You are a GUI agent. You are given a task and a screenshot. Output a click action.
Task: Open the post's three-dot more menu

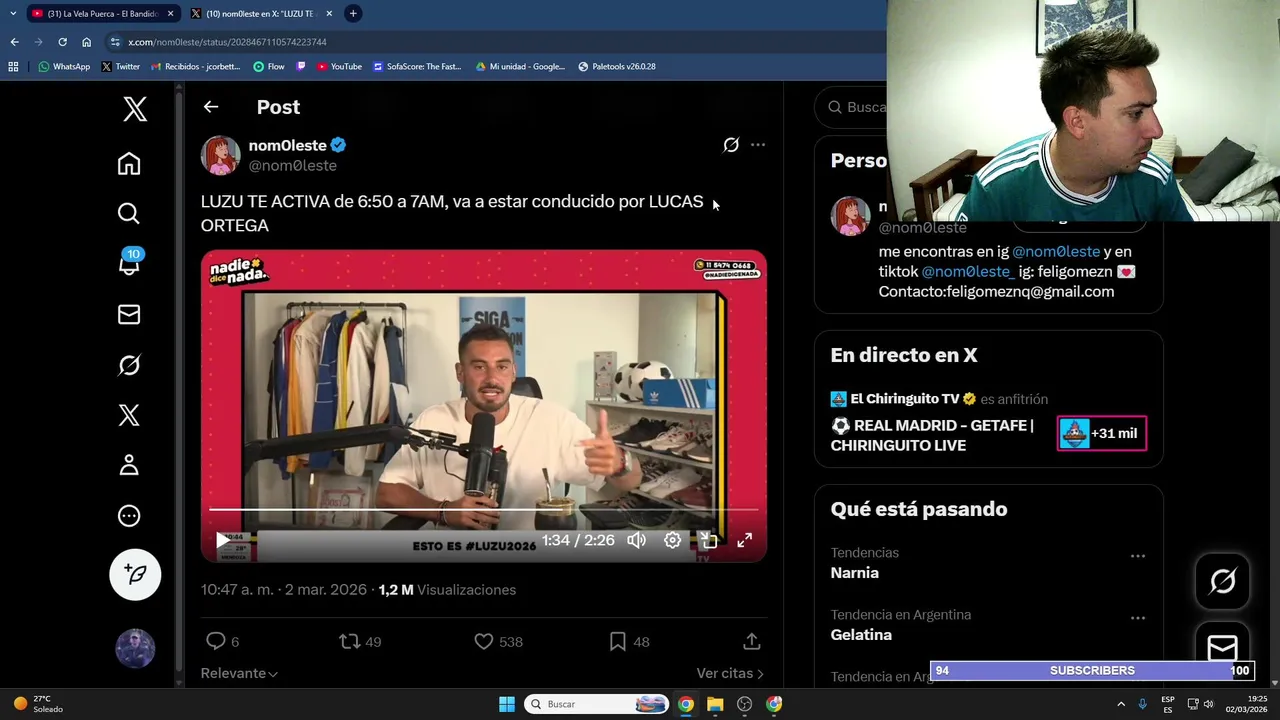click(758, 145)
